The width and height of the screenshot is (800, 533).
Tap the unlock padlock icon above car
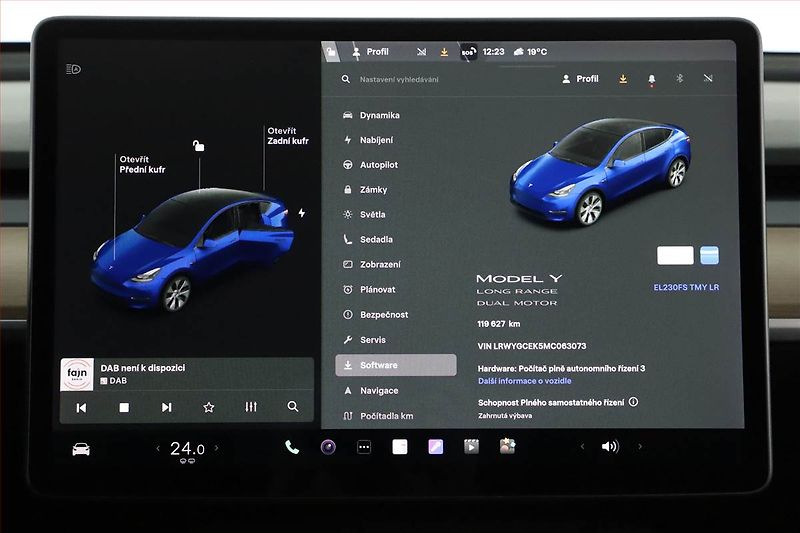(198, 146)
